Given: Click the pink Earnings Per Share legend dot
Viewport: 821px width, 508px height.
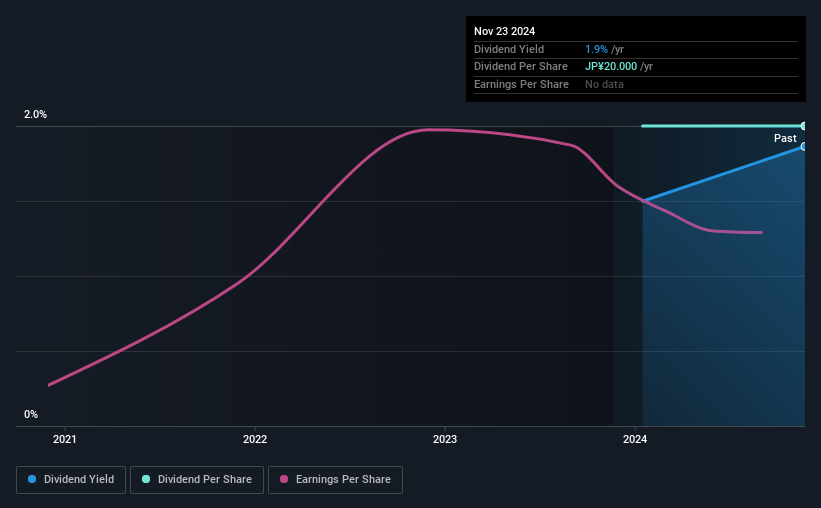Looking at the screenshot, I should pos(284,480).
